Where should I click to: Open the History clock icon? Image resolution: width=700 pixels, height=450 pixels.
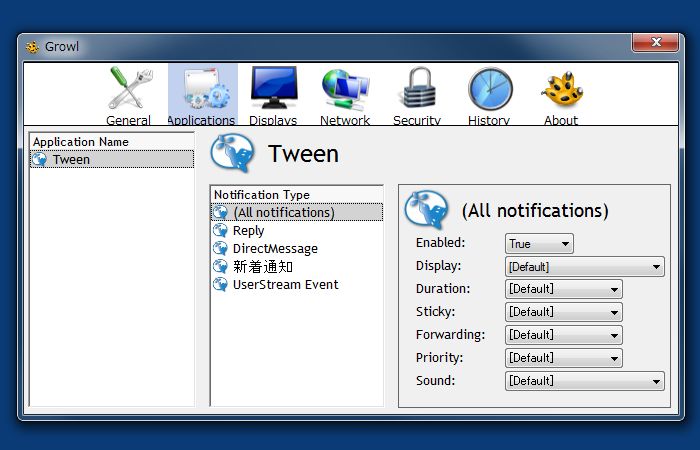click(x=490, y=88)
